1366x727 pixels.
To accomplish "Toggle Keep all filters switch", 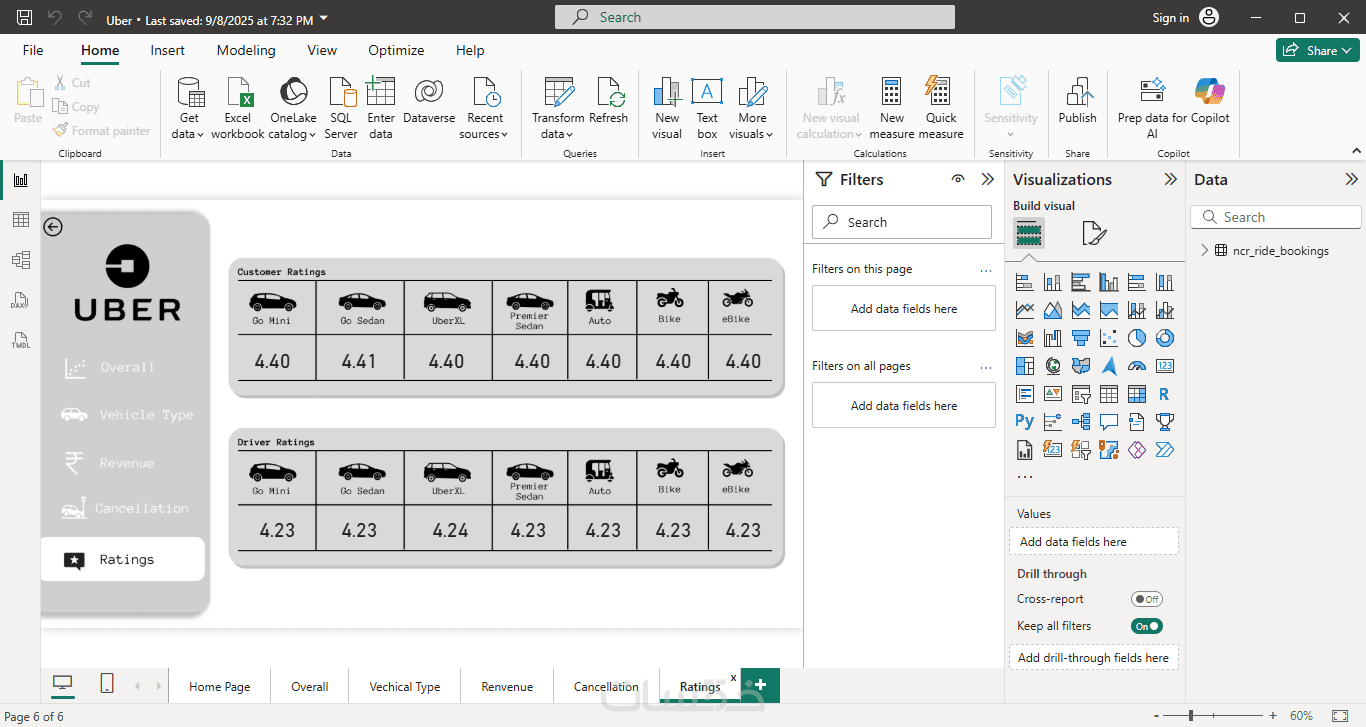I will [1146, 626].
